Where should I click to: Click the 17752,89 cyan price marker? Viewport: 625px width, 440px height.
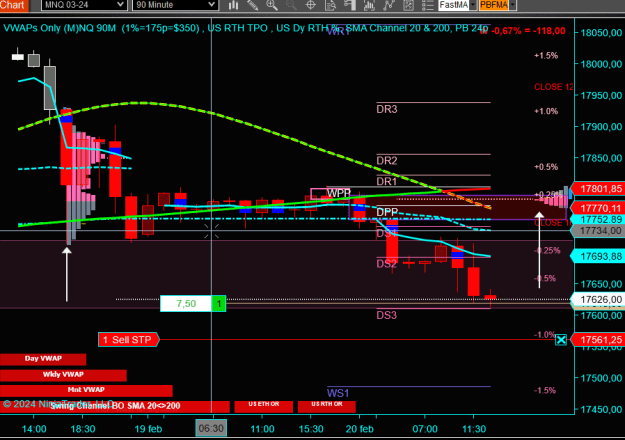(598, 220)
